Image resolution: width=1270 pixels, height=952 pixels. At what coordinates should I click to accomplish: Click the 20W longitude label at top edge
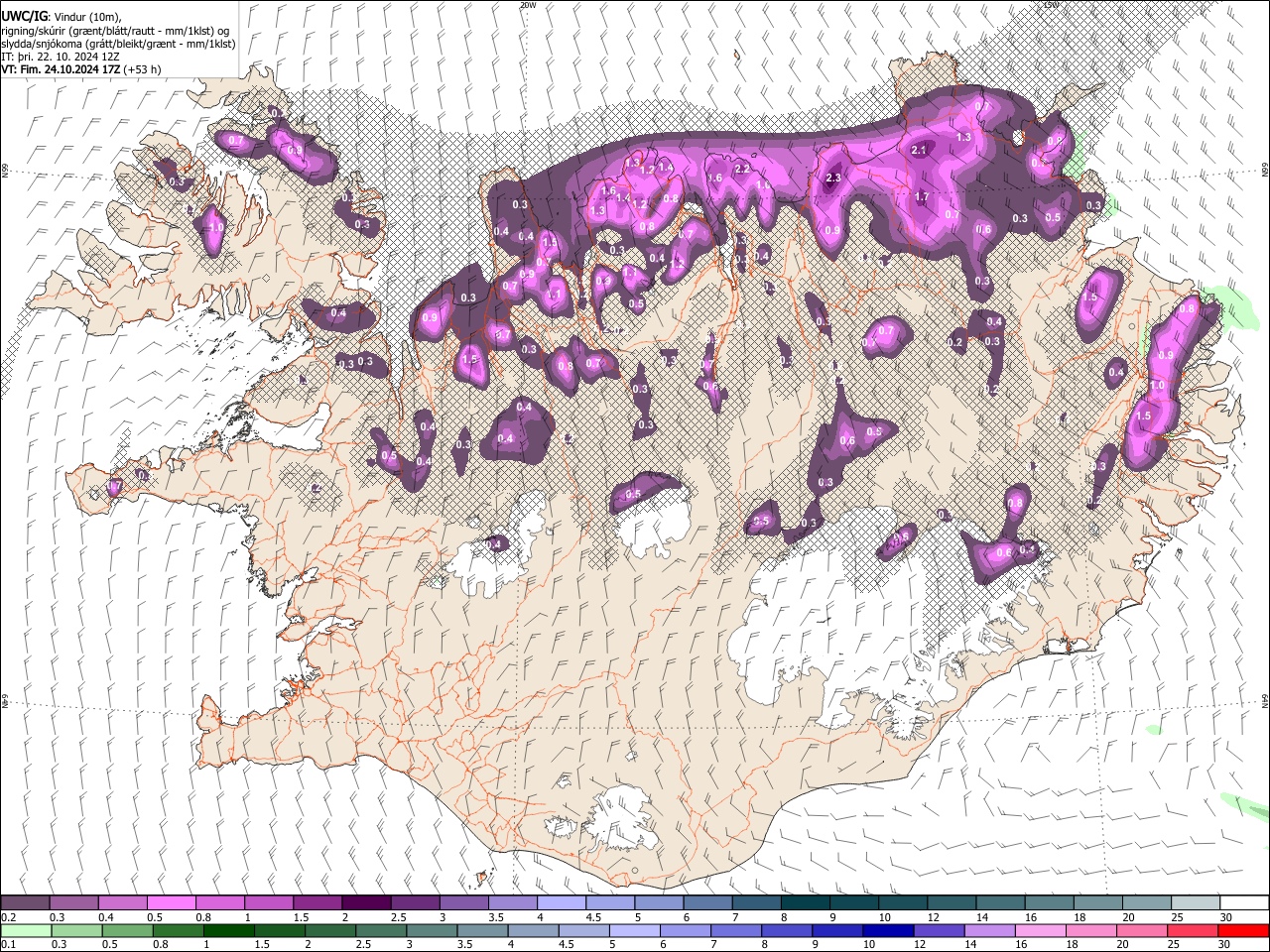click(528, 5)
